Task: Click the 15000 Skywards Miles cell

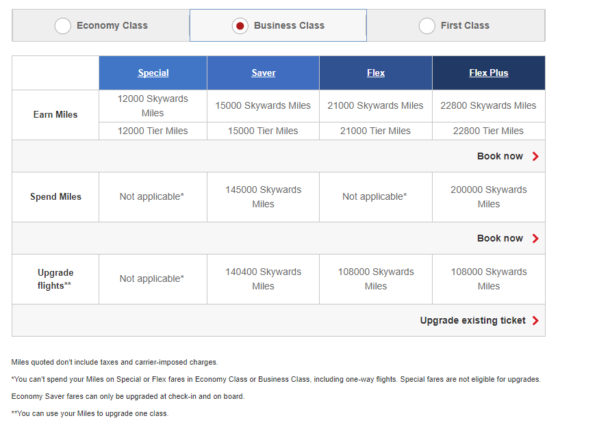Action: (x=263, y=106)
